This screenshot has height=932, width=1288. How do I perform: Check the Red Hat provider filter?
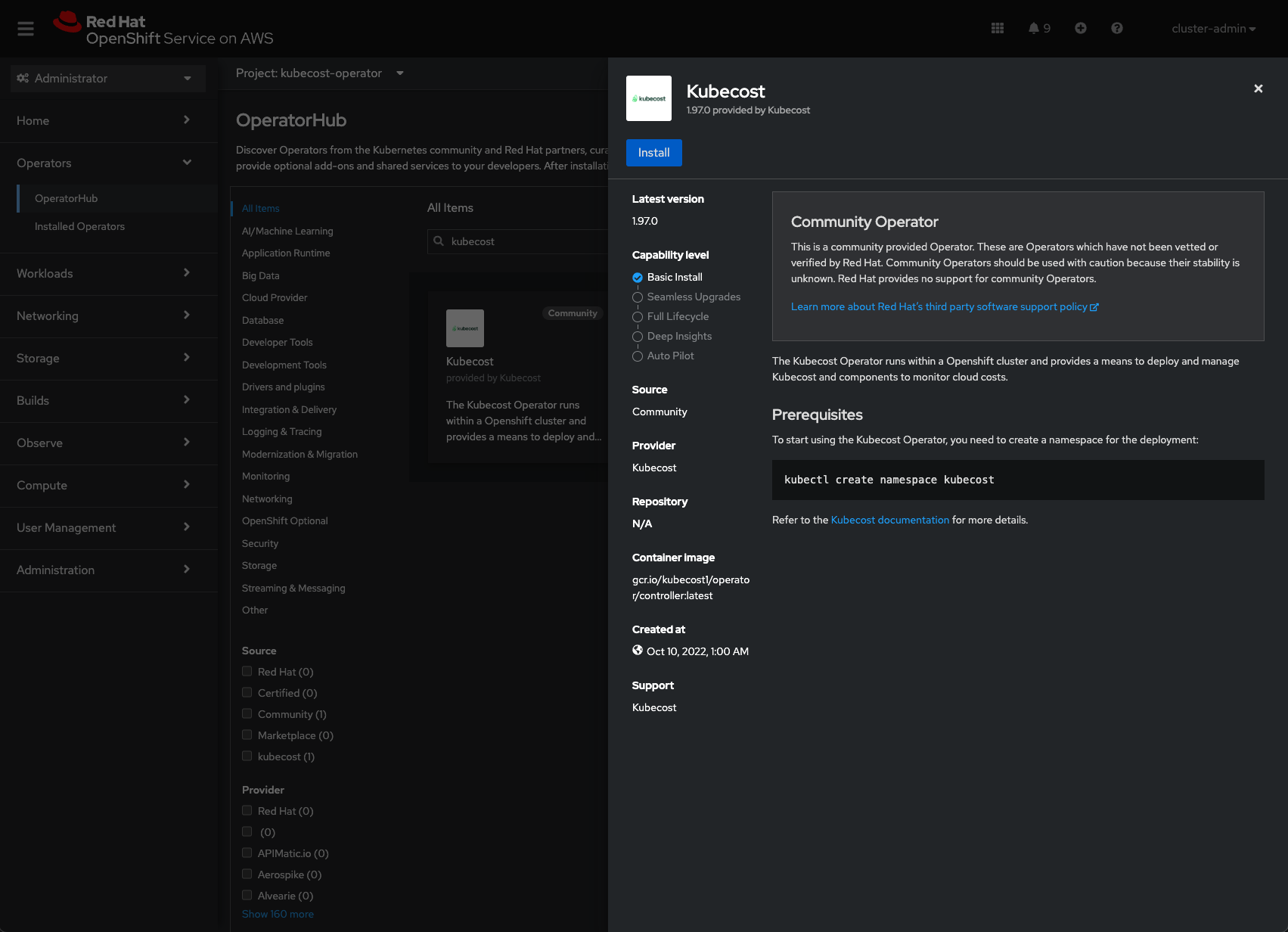click(247, 810)
